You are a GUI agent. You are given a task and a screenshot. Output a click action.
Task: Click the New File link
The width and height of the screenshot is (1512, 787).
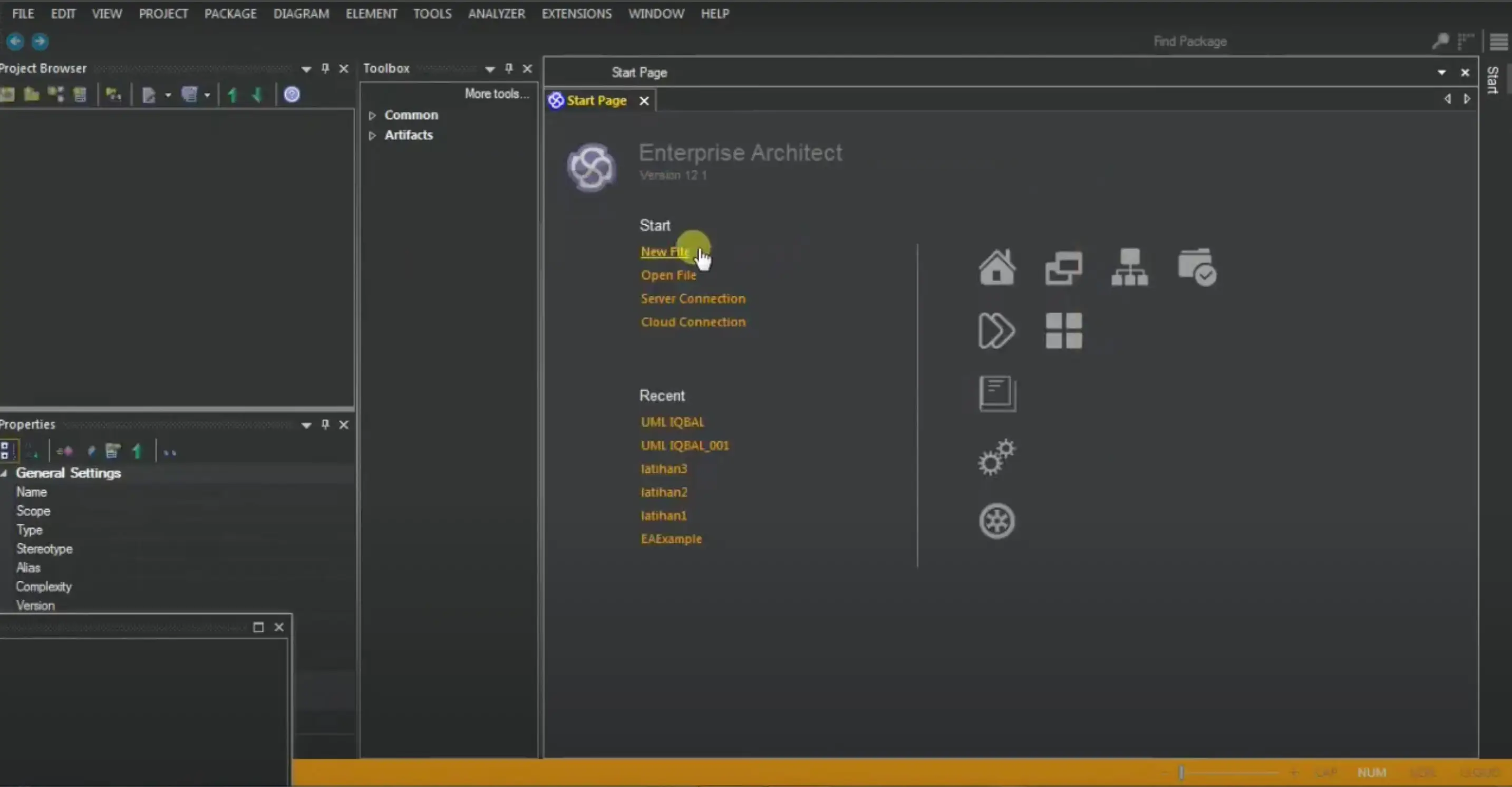tap(665, 252)
